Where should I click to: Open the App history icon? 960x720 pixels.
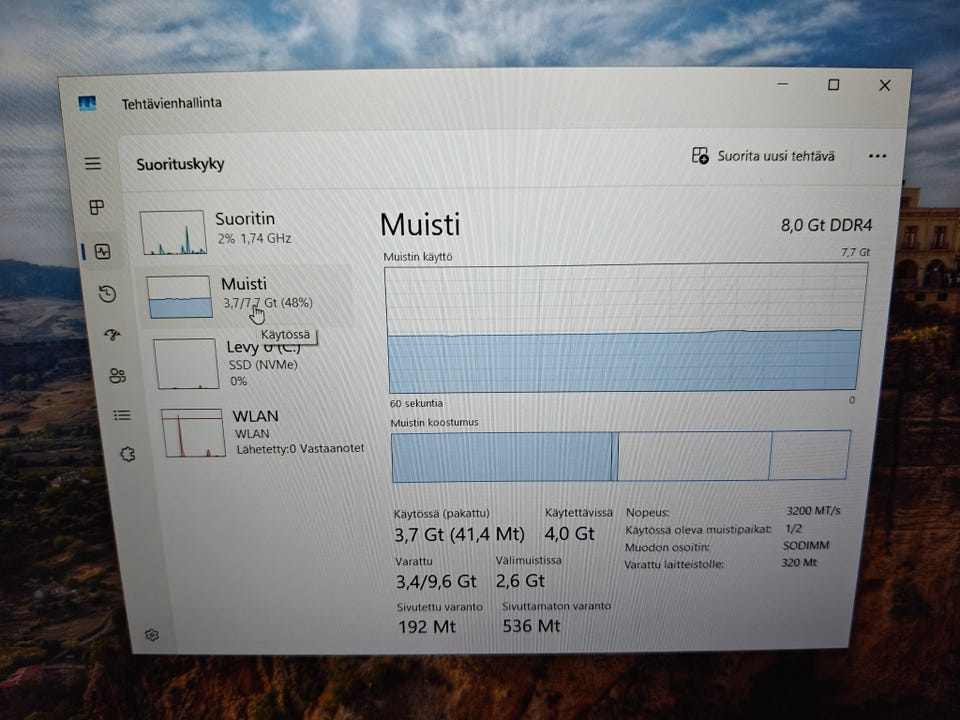click(x=107, y=294)
